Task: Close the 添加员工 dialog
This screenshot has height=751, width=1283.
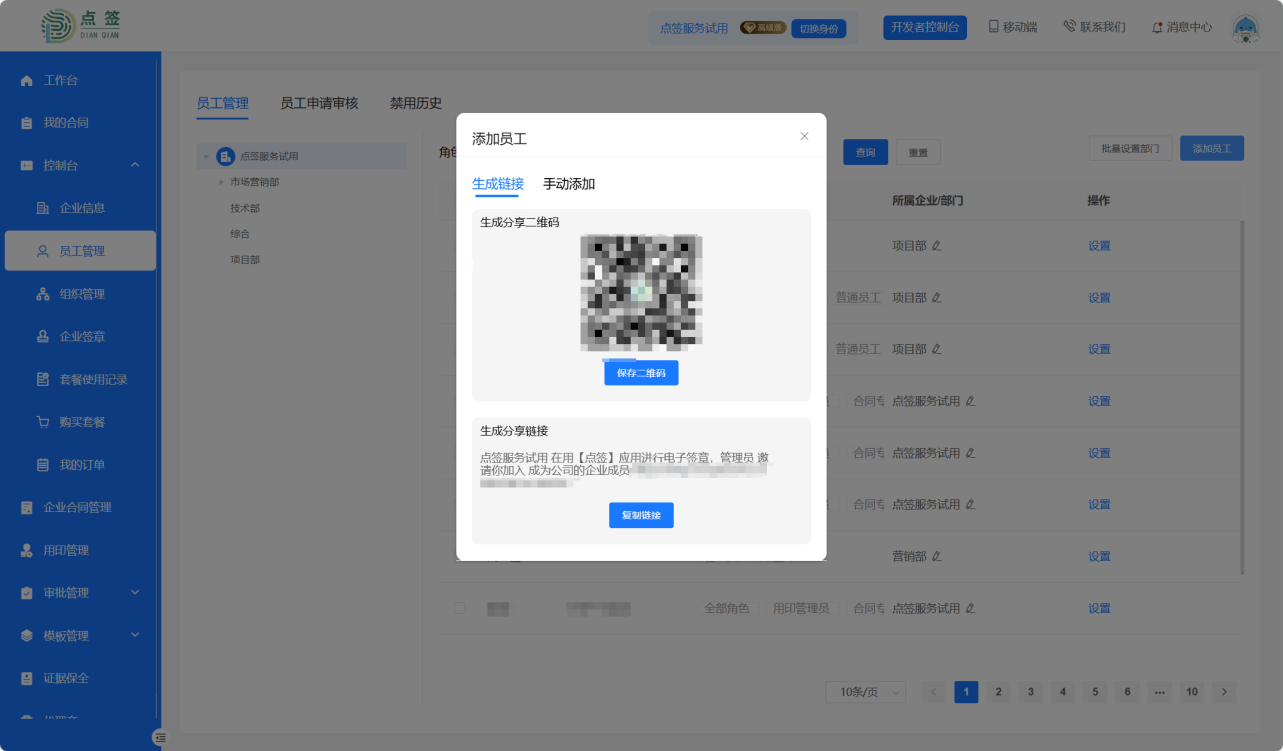Action: (x=804, y=136)
